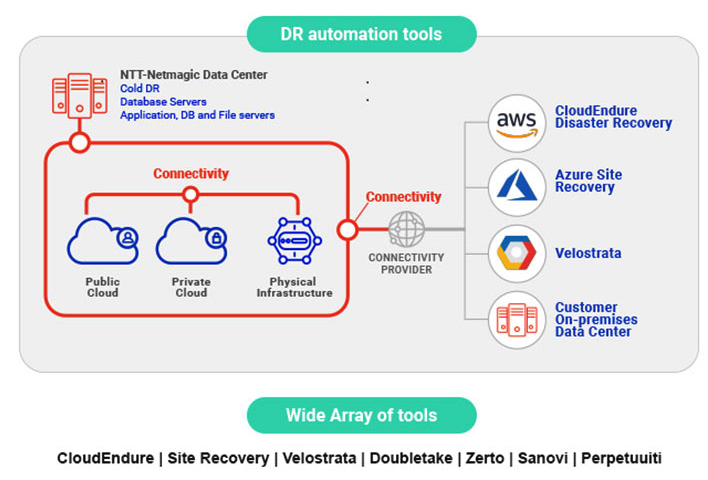Viewport: 708px width, 480px height.
Task: Click the DR automation tools banner
Action: 362,34
